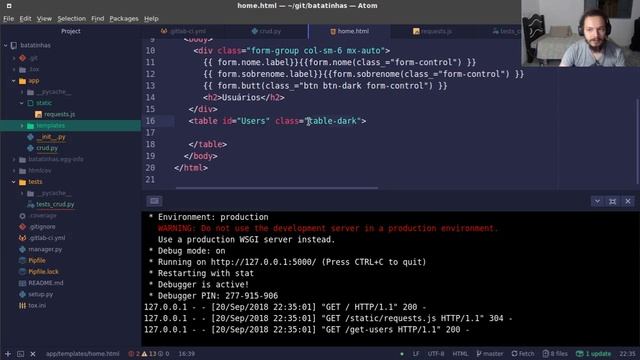Click the __init__.py Python icon

coord(31,137)
